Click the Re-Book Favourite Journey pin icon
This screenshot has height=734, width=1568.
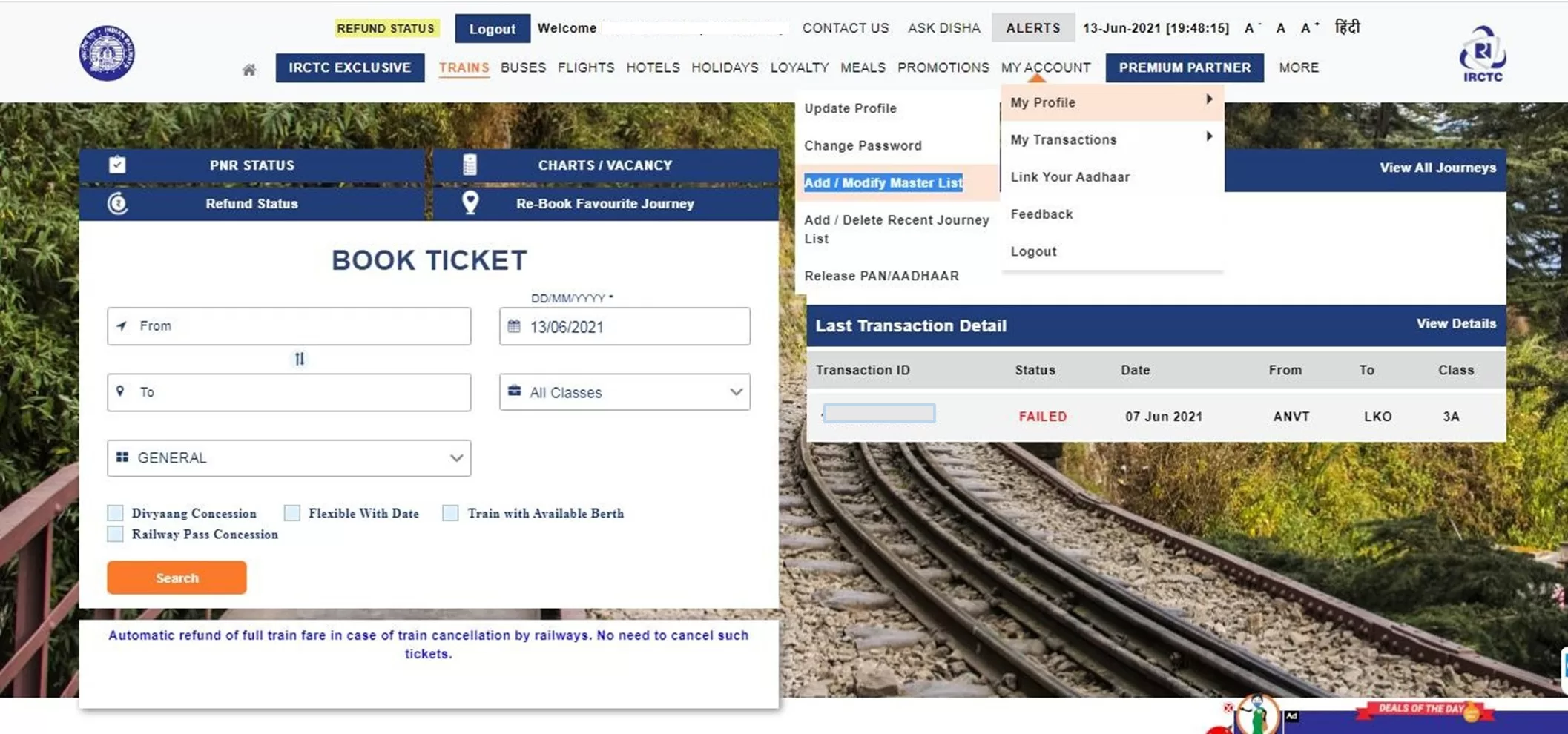tap(470, 203)
